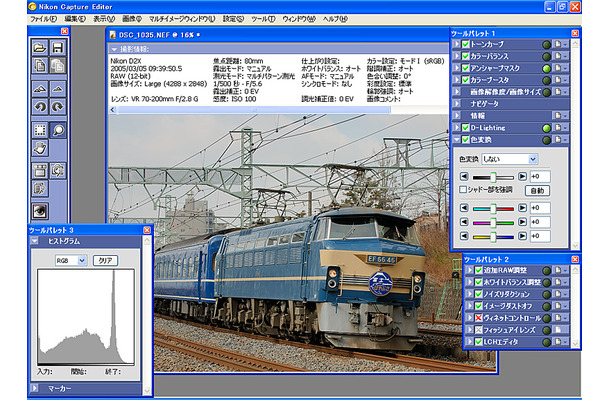Viewport: 610px width, 400px height.
Task: Click left arrow of the magenta-green slider
Action: (x=464, y=222)
